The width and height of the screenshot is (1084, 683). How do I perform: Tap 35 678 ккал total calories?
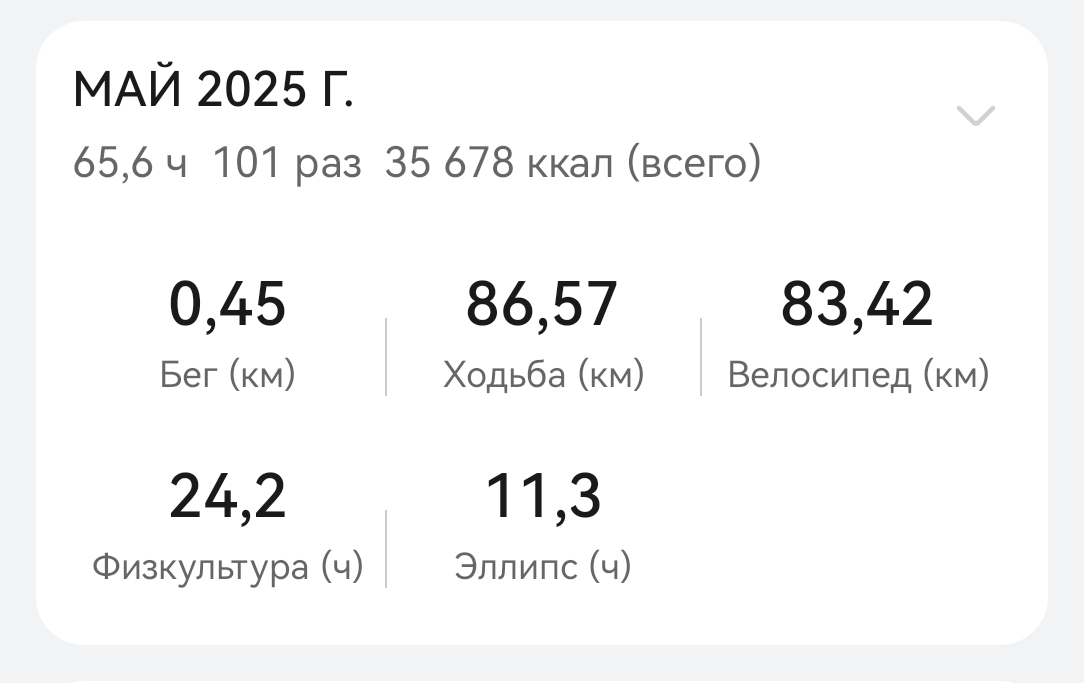pyautogui.click(x=498, y=164)
